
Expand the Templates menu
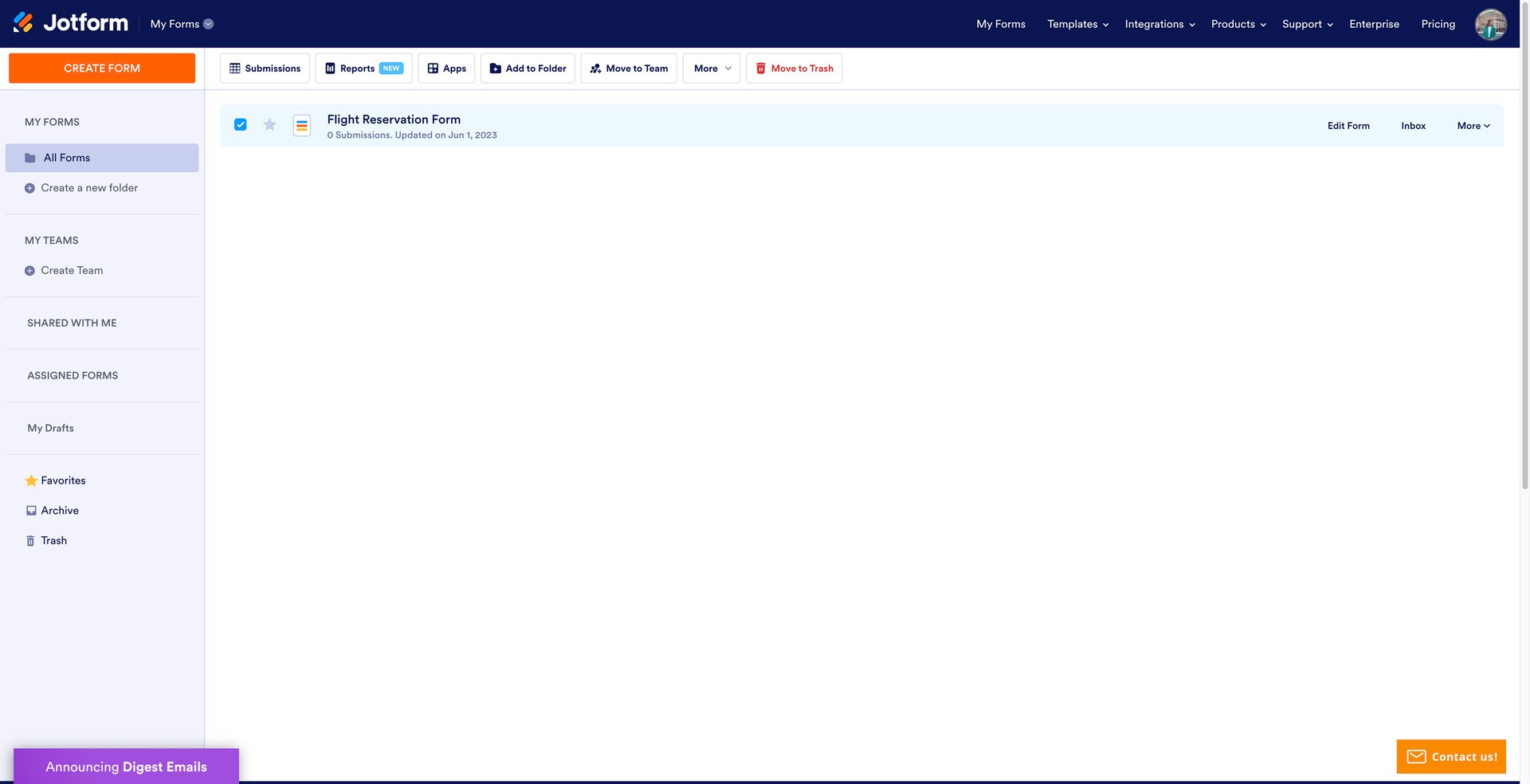pos(1078,24)
